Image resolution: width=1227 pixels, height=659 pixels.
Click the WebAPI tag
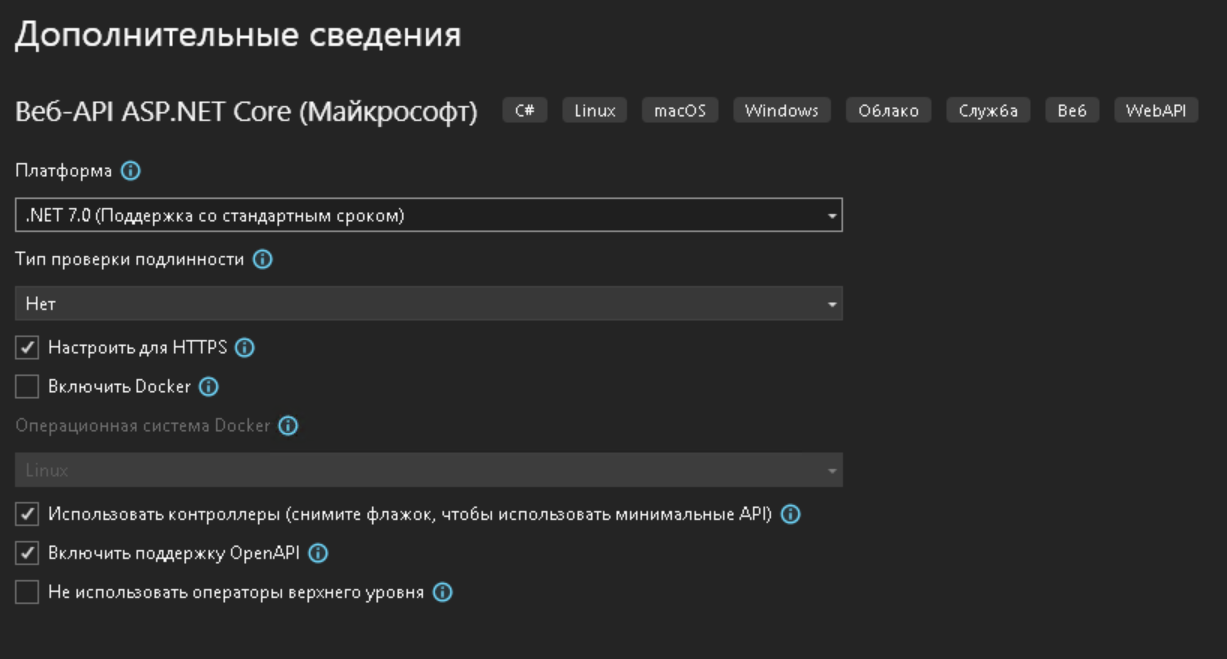pos(1156,111)
